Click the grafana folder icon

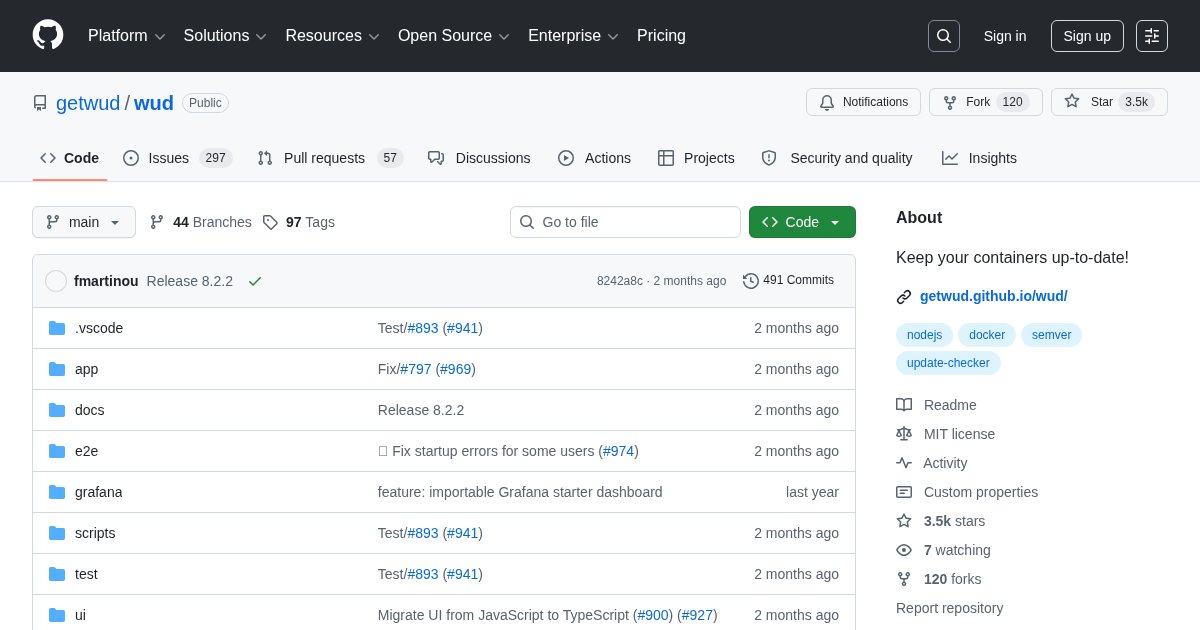coord(57,492)
